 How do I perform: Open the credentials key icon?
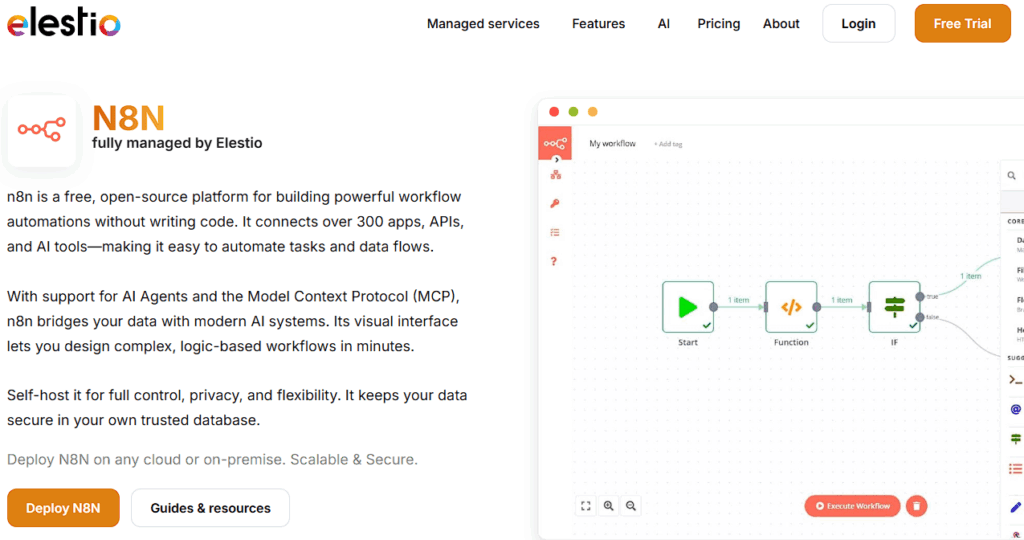point(554,204)
